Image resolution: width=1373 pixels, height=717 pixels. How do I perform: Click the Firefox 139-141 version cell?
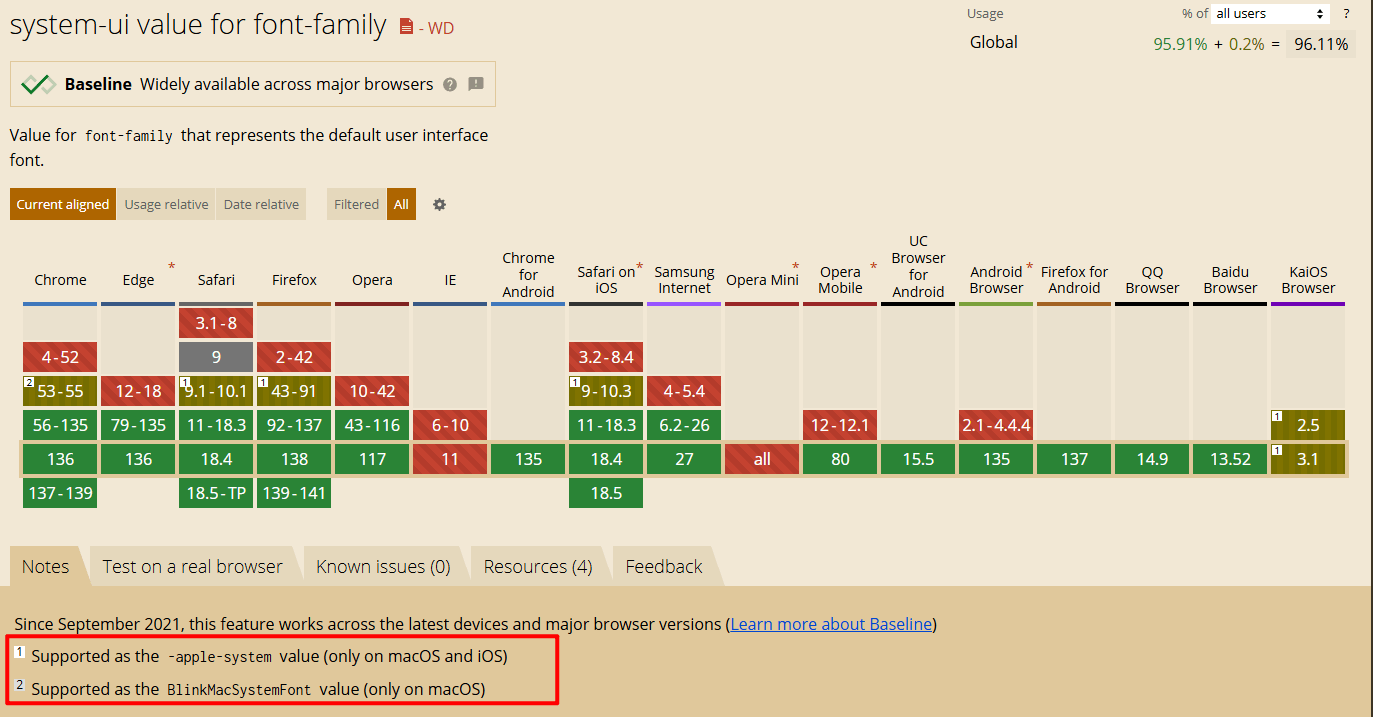pyautogui.click(x=294, y=493)
